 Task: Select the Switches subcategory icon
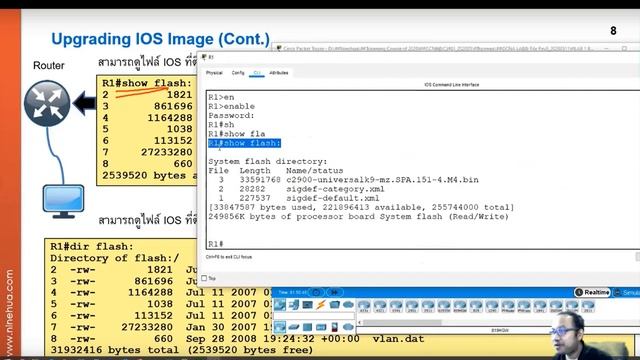tap(294, 327)
